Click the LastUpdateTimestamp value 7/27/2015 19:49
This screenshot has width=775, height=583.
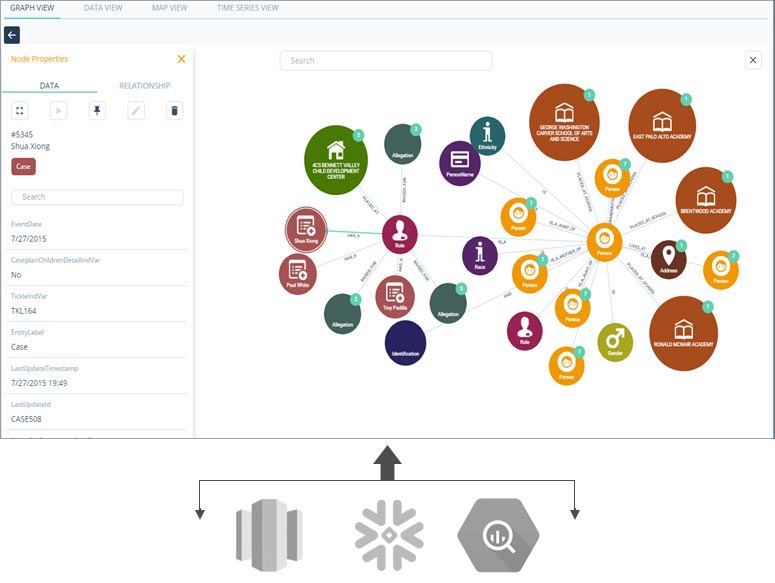39,383
